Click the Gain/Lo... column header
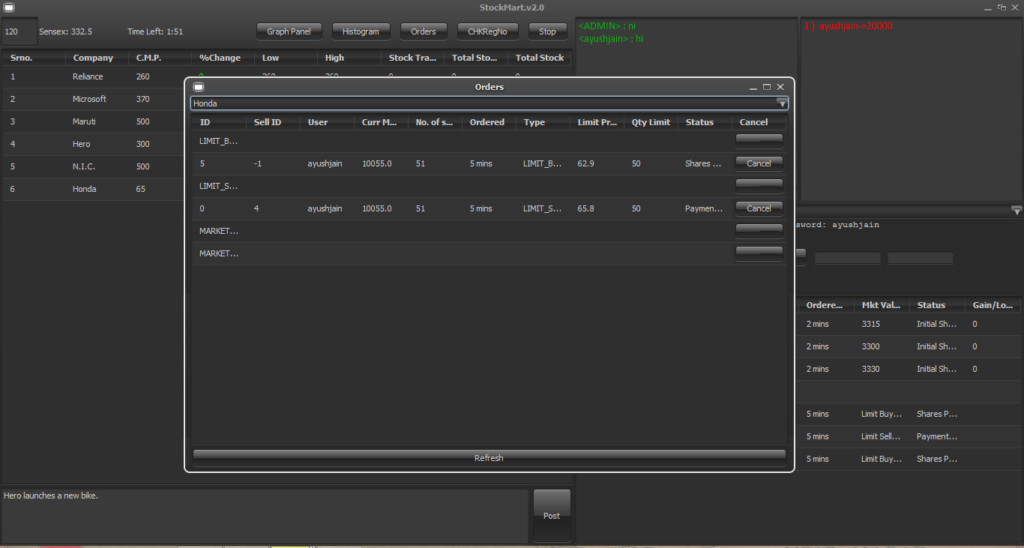This screenshot has width=1024, height=548. coord(994,305)
